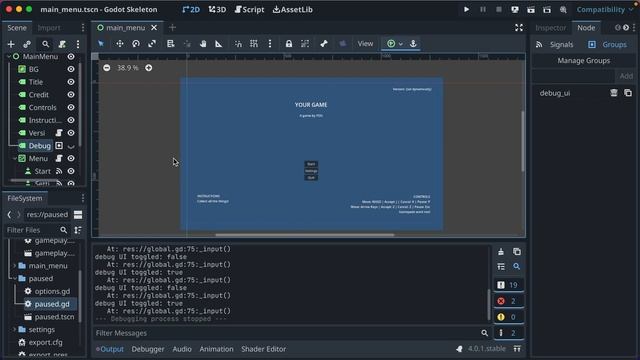Hide the Title node

click(71, 82)
